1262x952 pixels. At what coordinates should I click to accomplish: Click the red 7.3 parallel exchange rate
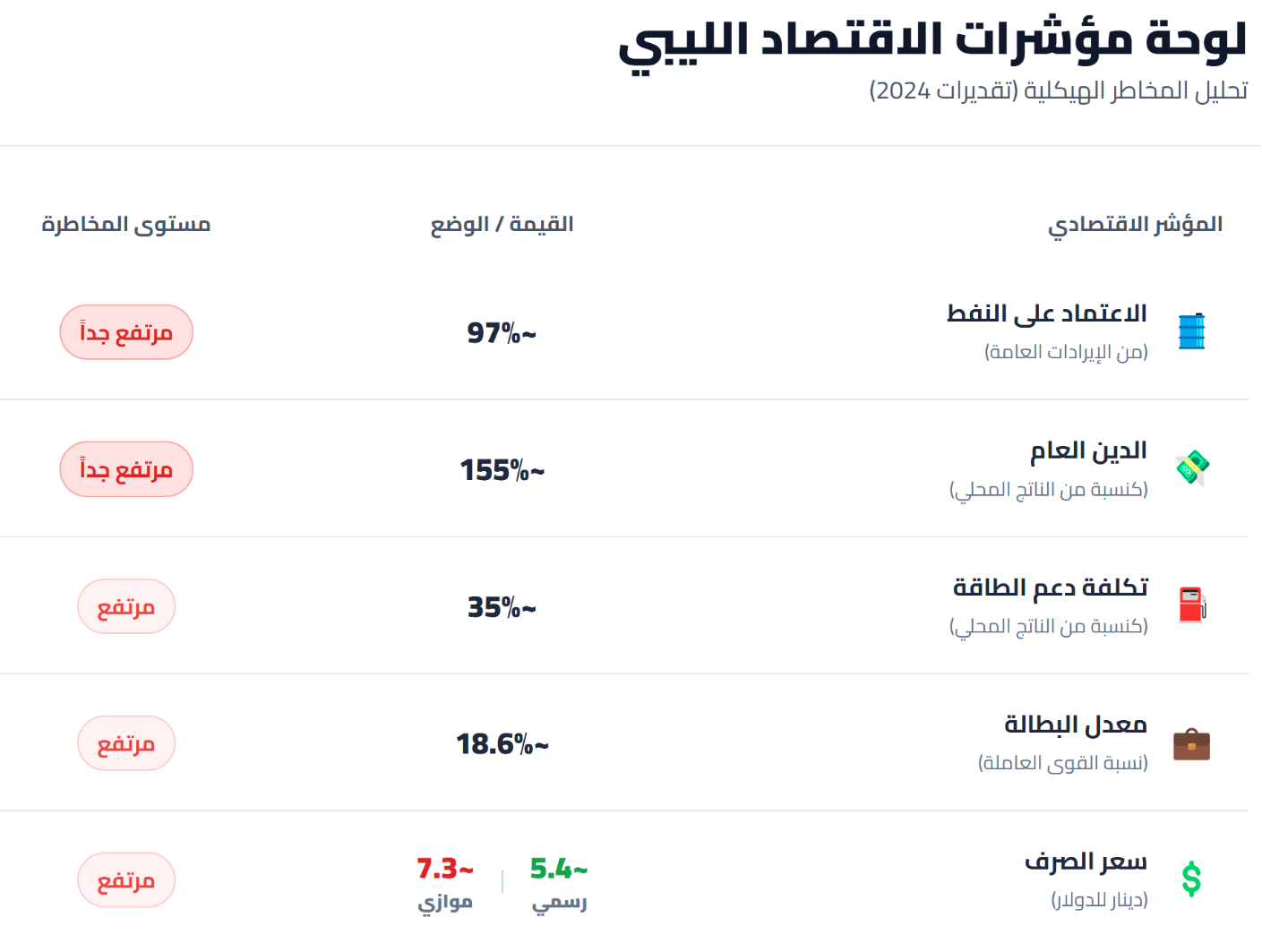[x=445, y=869]
